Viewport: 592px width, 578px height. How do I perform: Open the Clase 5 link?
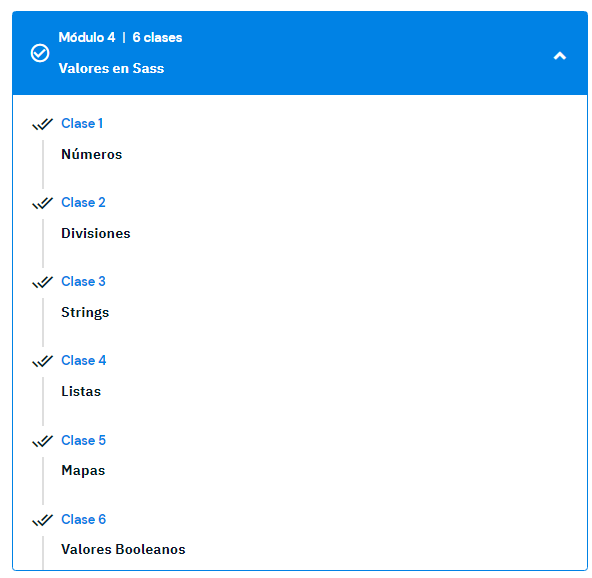point(83,440)
